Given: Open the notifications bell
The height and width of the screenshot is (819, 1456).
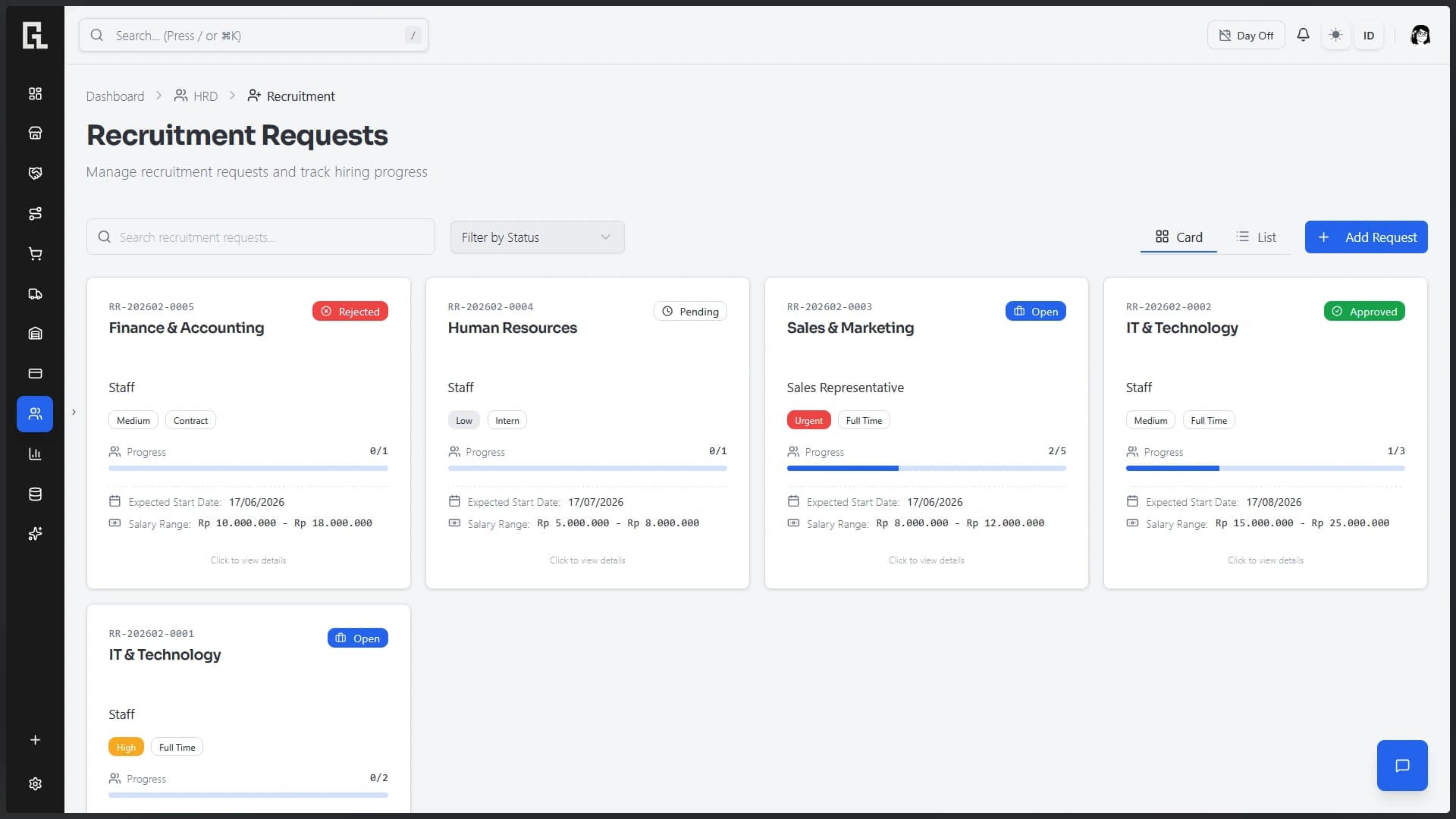Looking at the screenshot, I should (x=1303, y=35).
